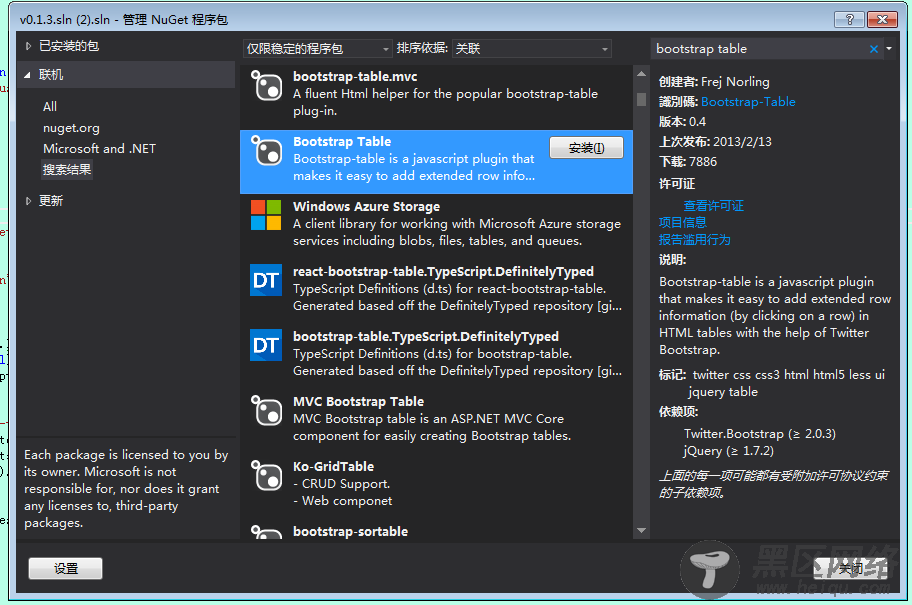
Task: Close the NuGet dialog window
Action: (882, 19)
